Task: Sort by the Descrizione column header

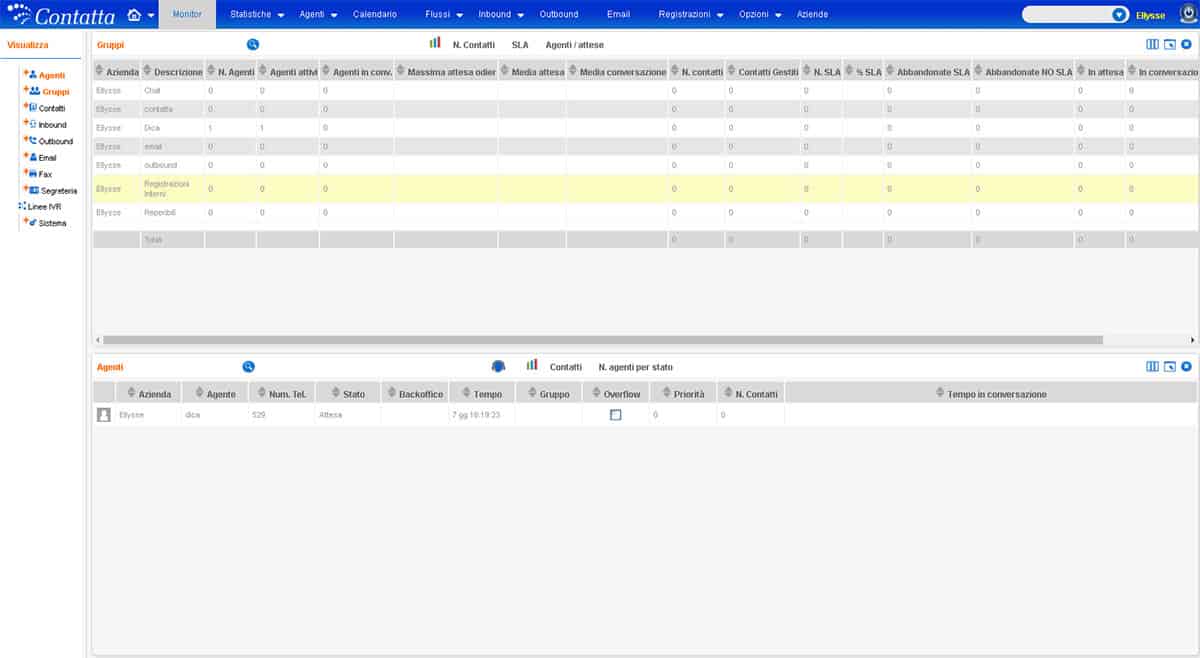Action: pyautogui.click(x=178, y=72)
